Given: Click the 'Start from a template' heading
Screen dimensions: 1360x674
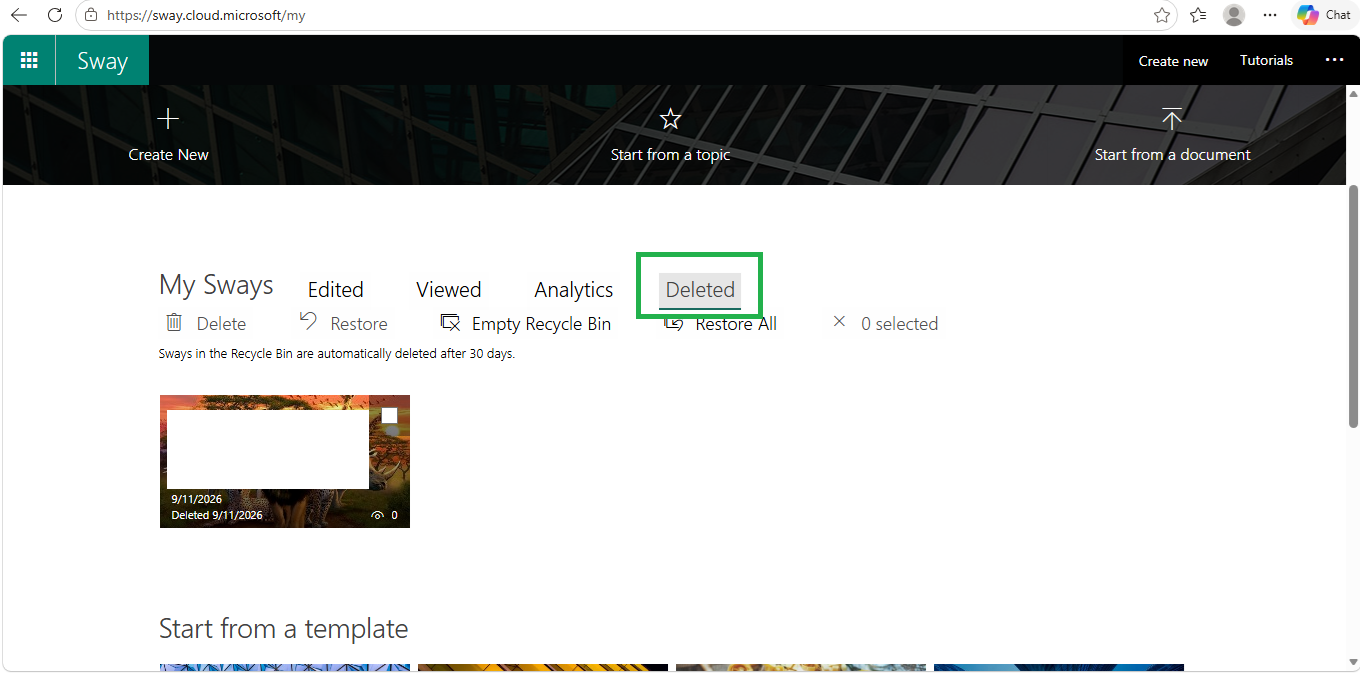Looking at the screenshot, I should [283, 629].
